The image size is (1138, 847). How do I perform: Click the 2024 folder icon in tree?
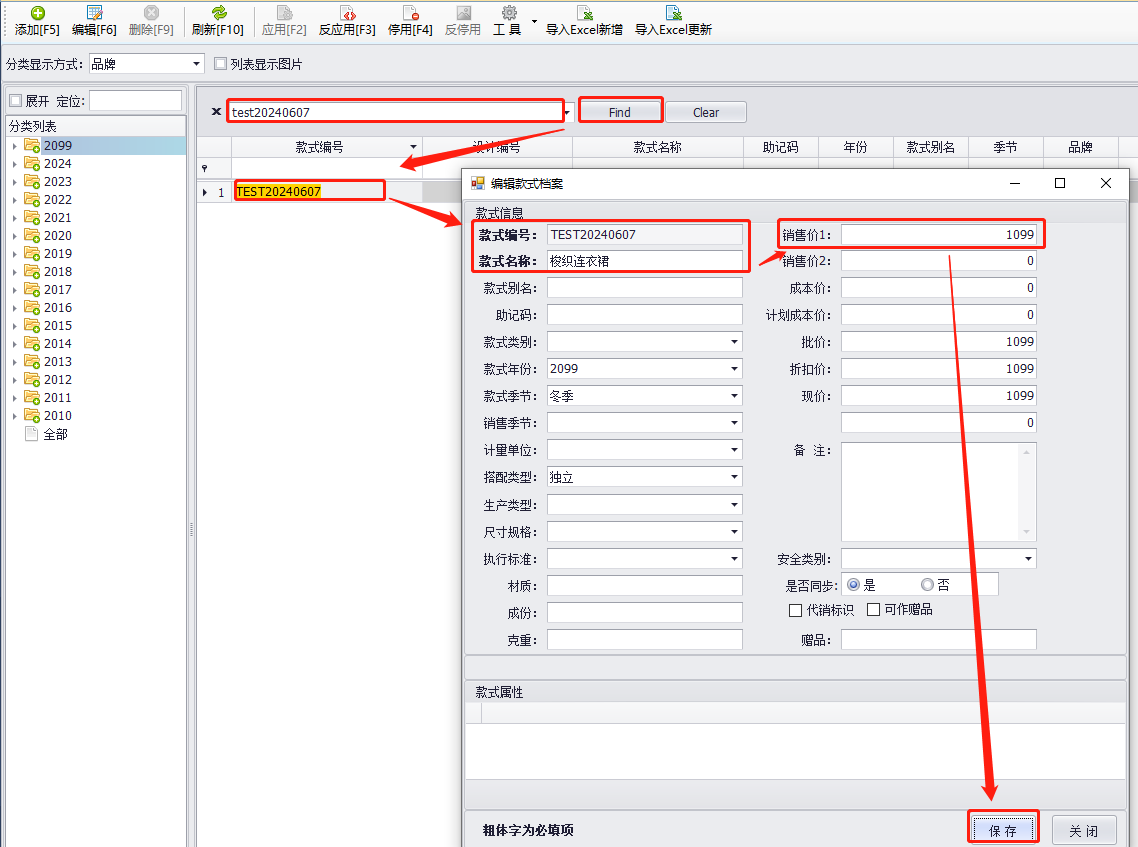pos(32,163)
